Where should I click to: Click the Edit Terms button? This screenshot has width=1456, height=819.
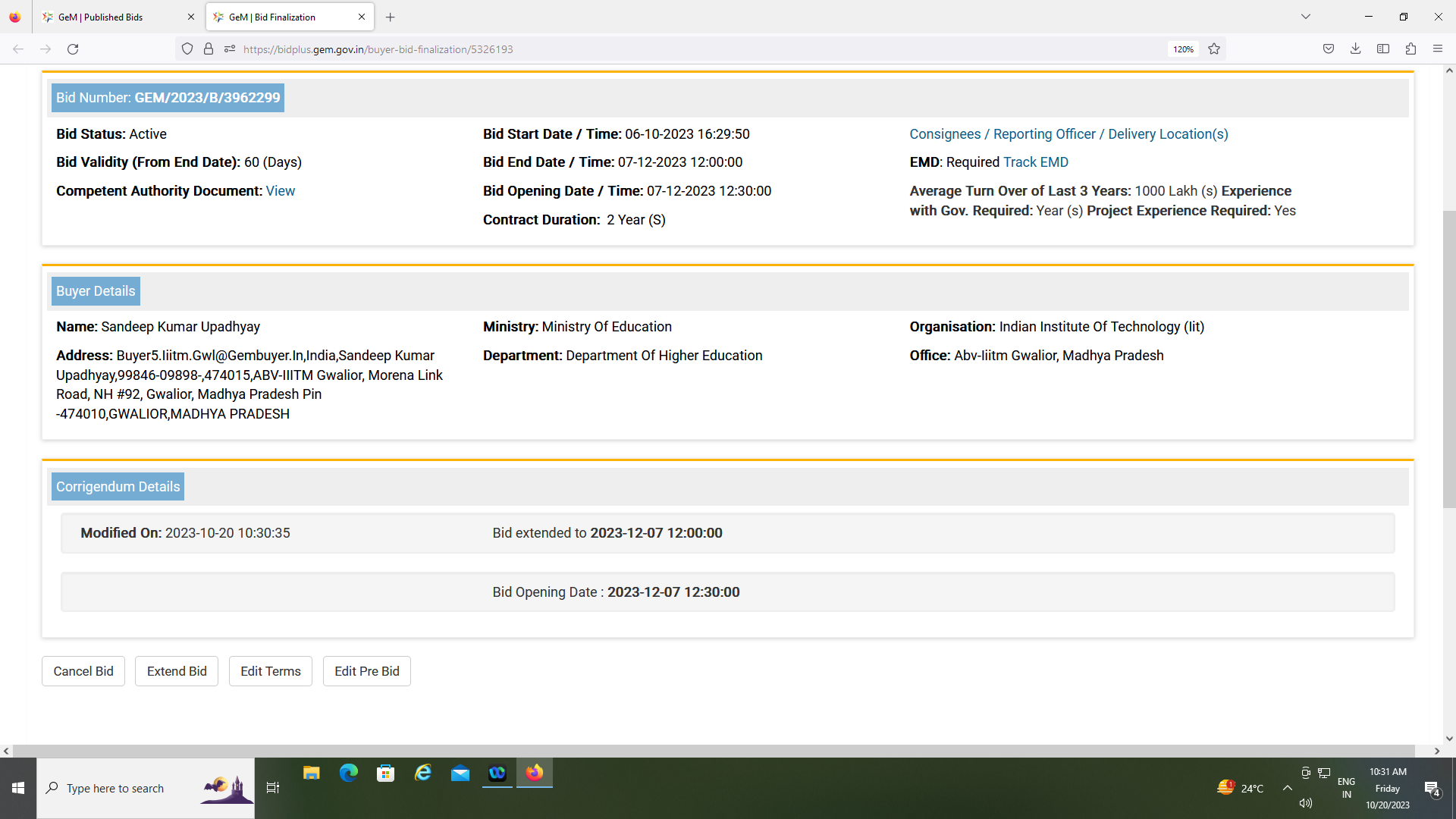(271, 671)
